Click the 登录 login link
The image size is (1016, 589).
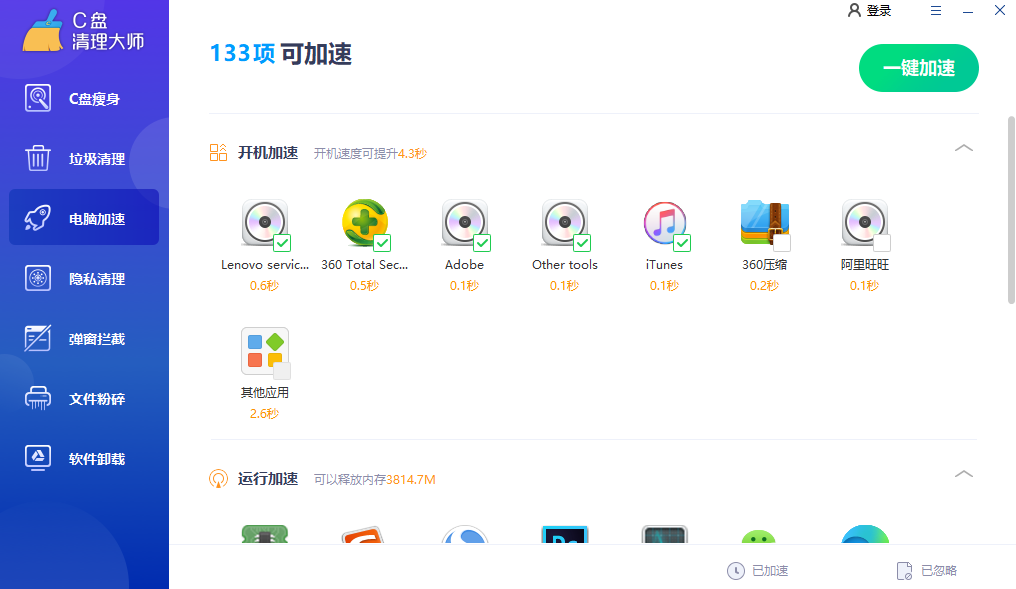point(879,10)
